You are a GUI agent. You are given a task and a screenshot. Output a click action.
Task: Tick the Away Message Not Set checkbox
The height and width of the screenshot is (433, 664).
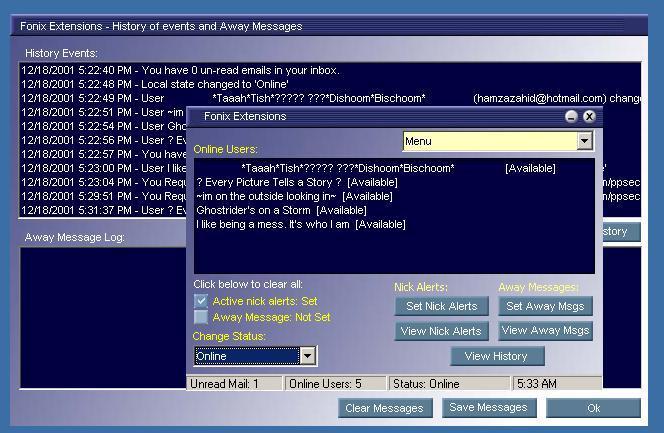tap(201, 317)
